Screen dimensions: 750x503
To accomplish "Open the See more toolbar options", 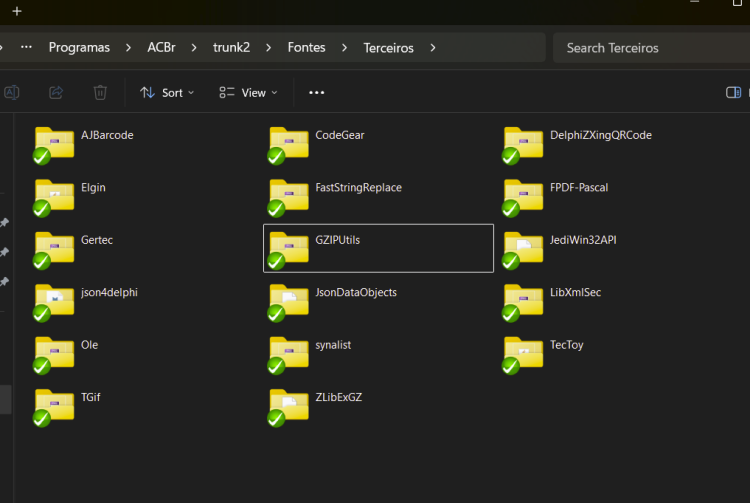I will [x=317, y=93].
